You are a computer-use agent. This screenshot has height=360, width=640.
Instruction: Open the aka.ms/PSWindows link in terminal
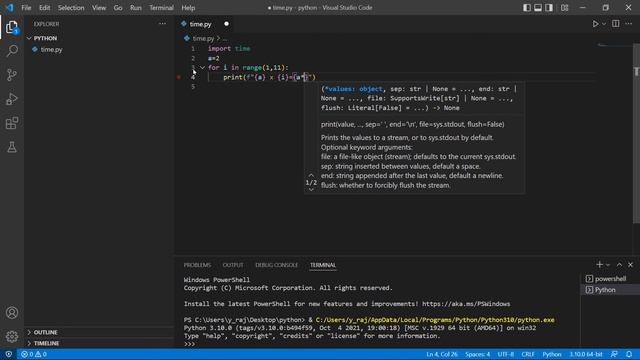pos(466,304)
